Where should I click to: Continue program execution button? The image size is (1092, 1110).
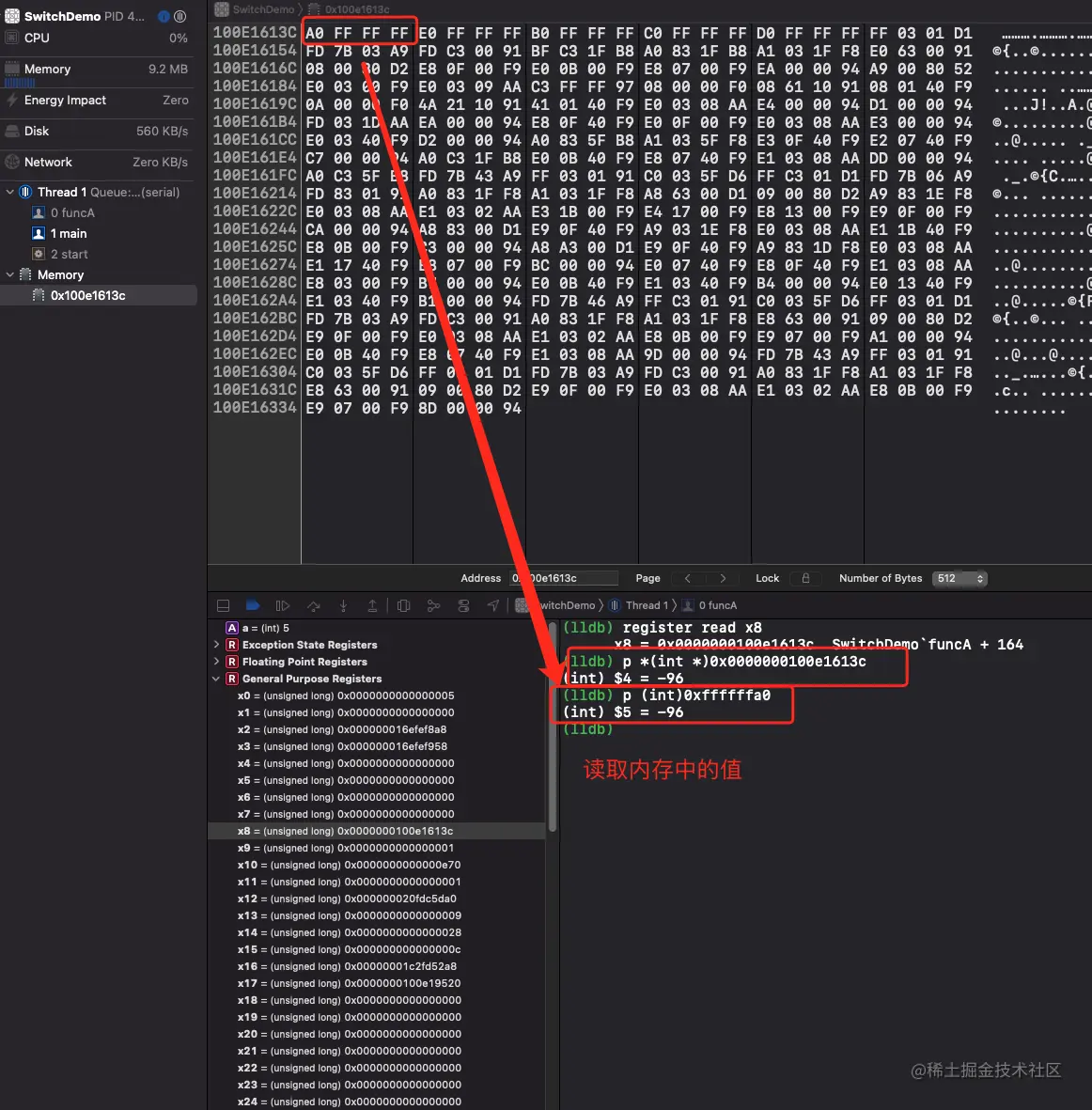282,605
